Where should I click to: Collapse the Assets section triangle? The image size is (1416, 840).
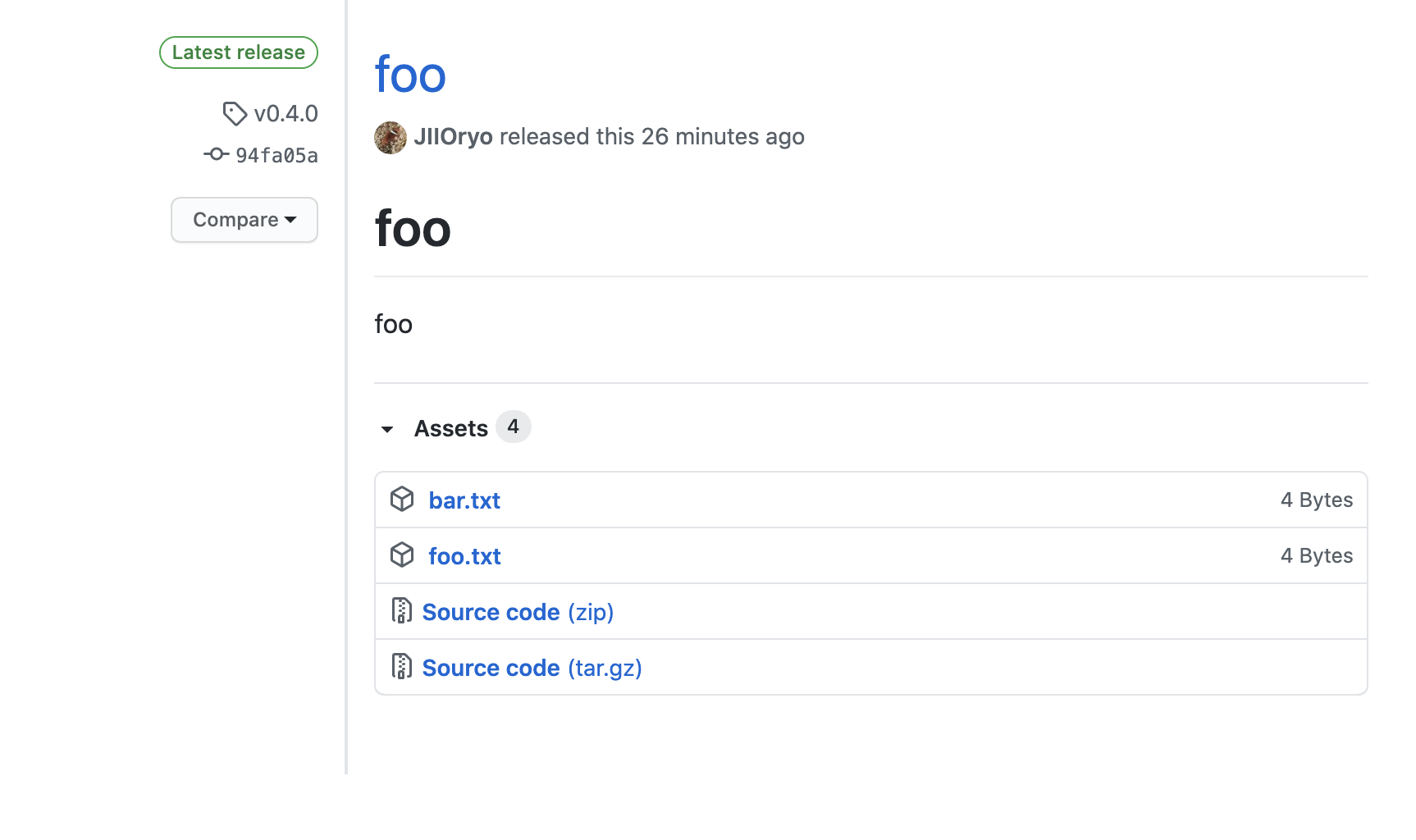[387, 429]
